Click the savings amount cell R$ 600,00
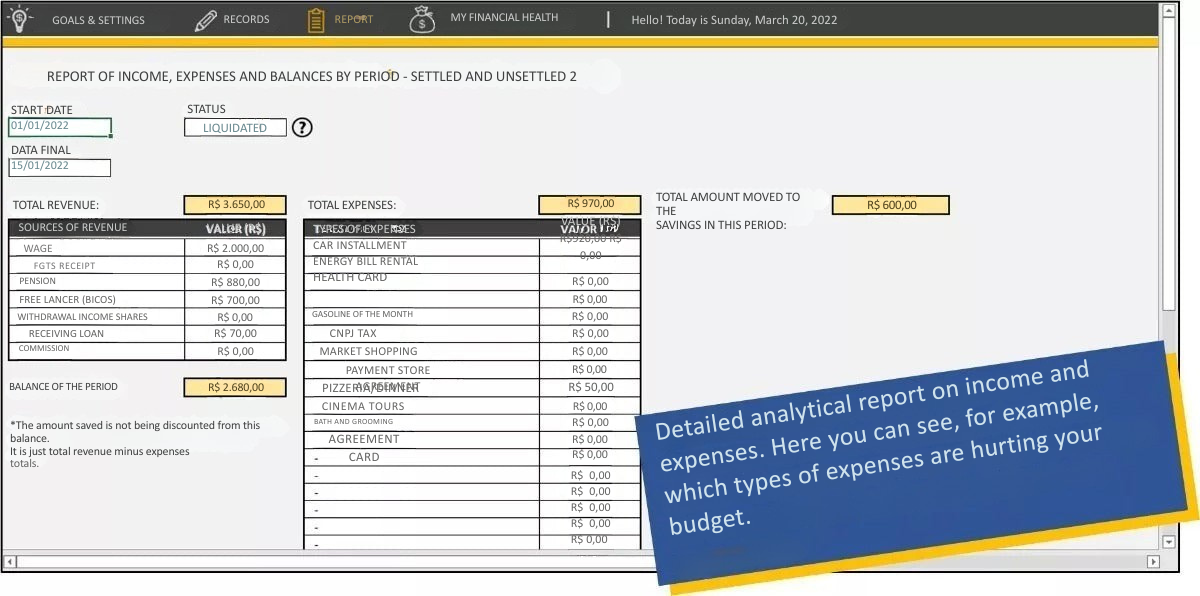Viewport: 1200px width, 596px height. tap(890, 205)
